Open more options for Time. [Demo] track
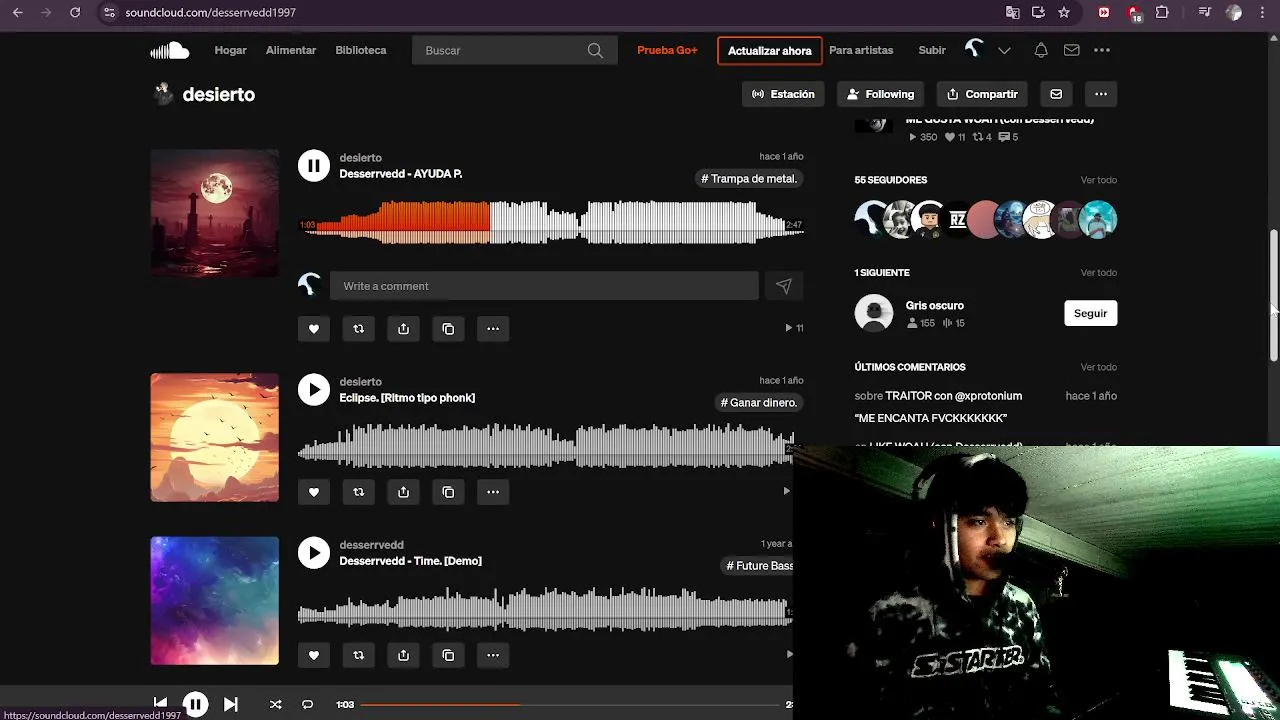 (493, 655)
